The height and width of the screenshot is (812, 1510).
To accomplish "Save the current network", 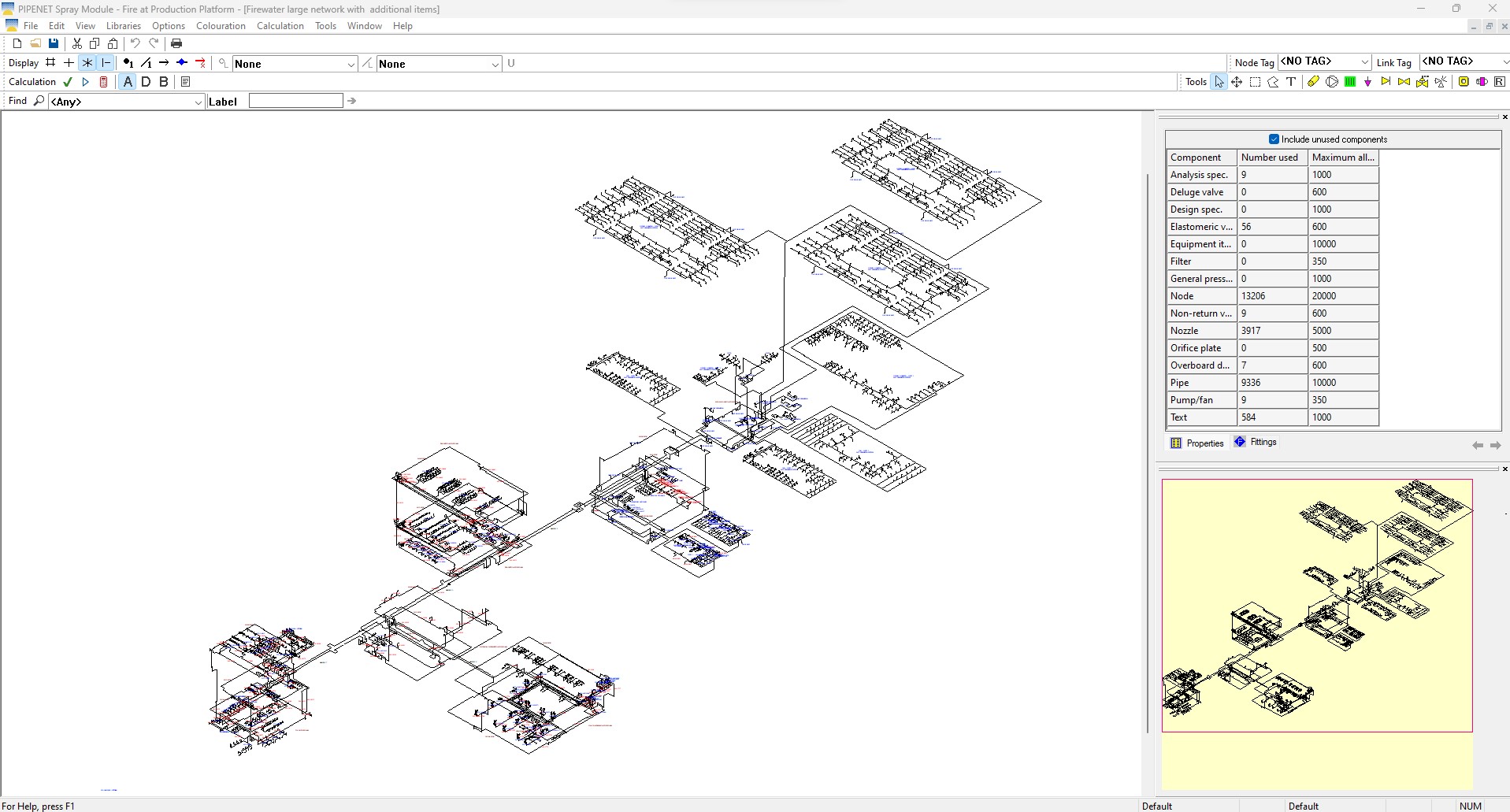I will tap(54, 44).
